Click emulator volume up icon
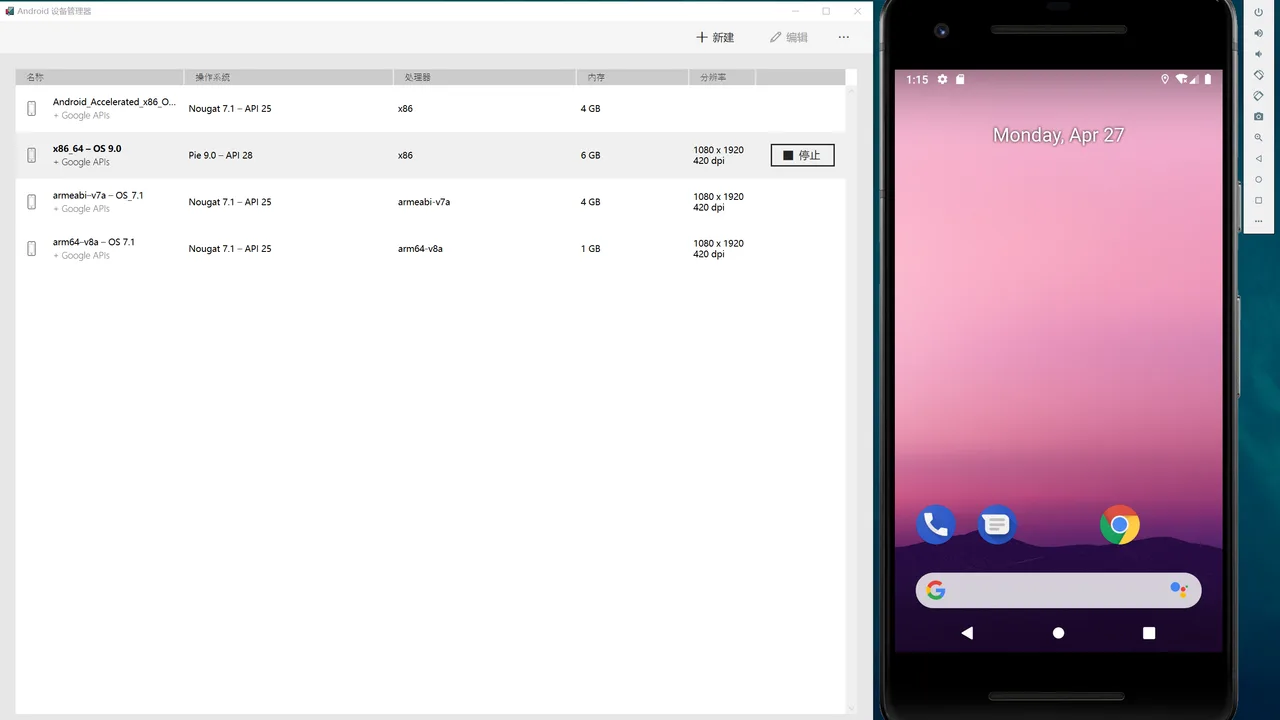1280x720 pixels. 1258,33
